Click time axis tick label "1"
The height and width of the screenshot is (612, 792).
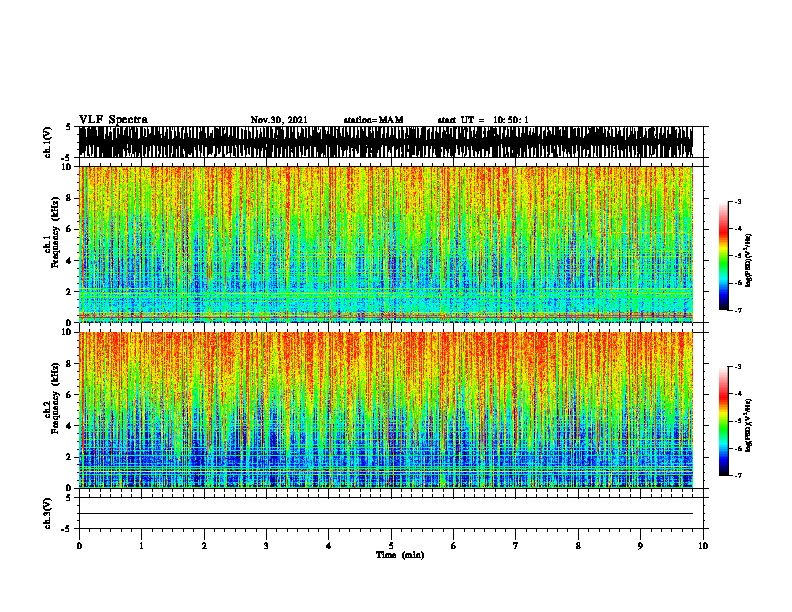[141, 546]
